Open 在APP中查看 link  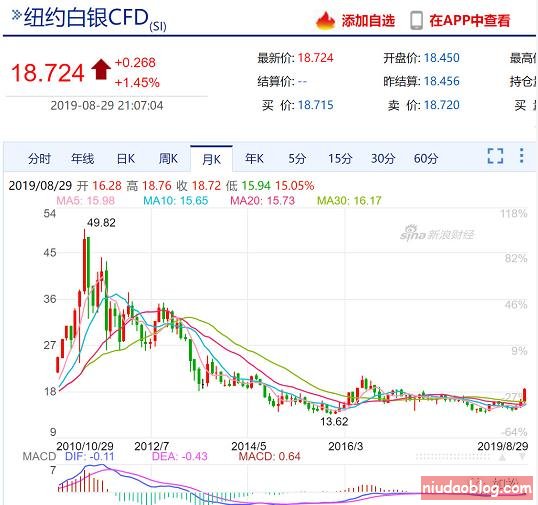pos(470,21)
